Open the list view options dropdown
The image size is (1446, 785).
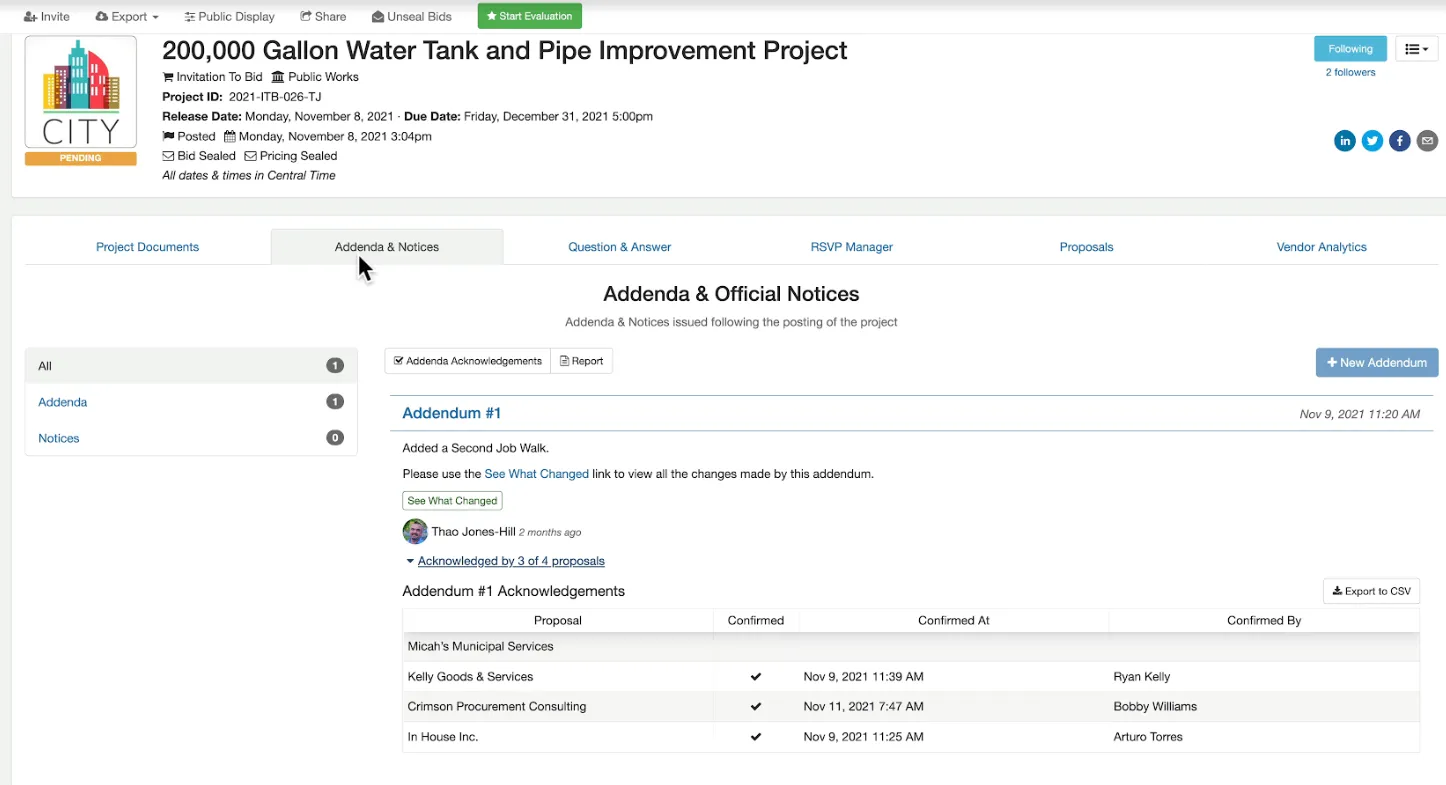1416,49
